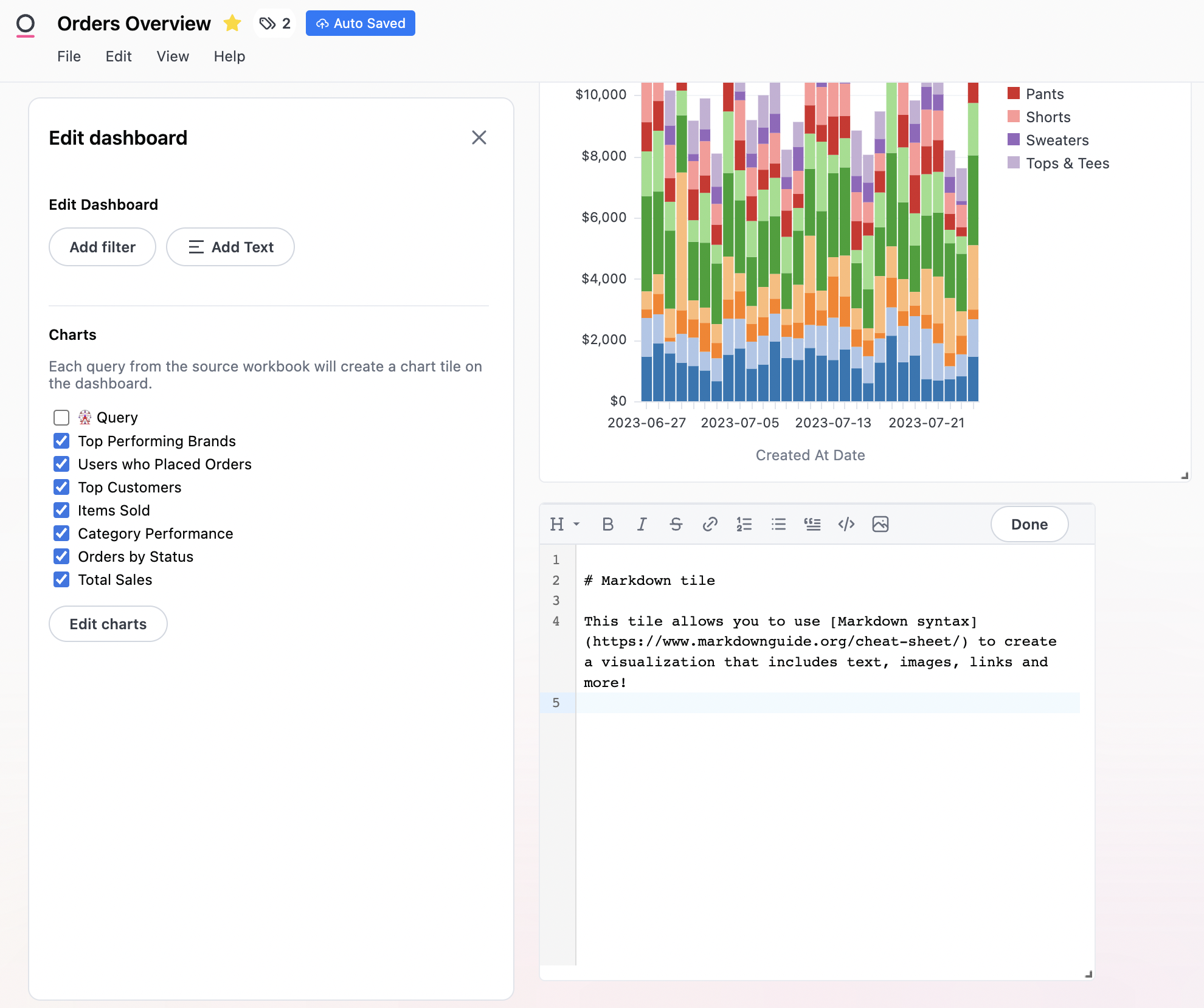Insert a code block
1204x1008 pixels.
click(846, 524)
